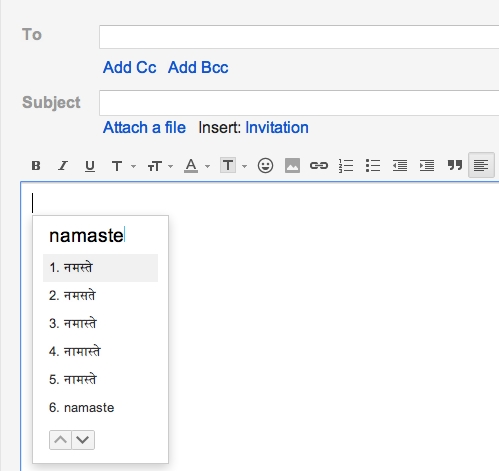The width and height of the screenshot is (499, 471).
Task: Open font family dropdown
Action: (123, 166)
